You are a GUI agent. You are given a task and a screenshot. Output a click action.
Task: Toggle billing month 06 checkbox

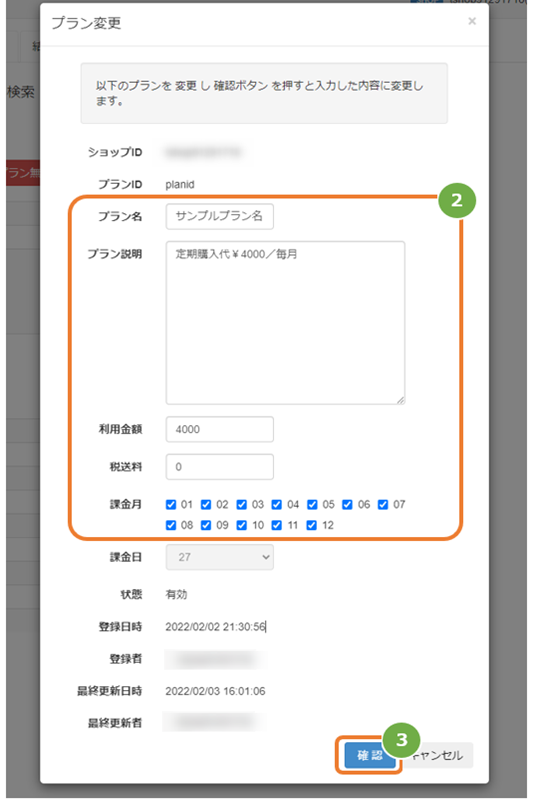[347, 505]
